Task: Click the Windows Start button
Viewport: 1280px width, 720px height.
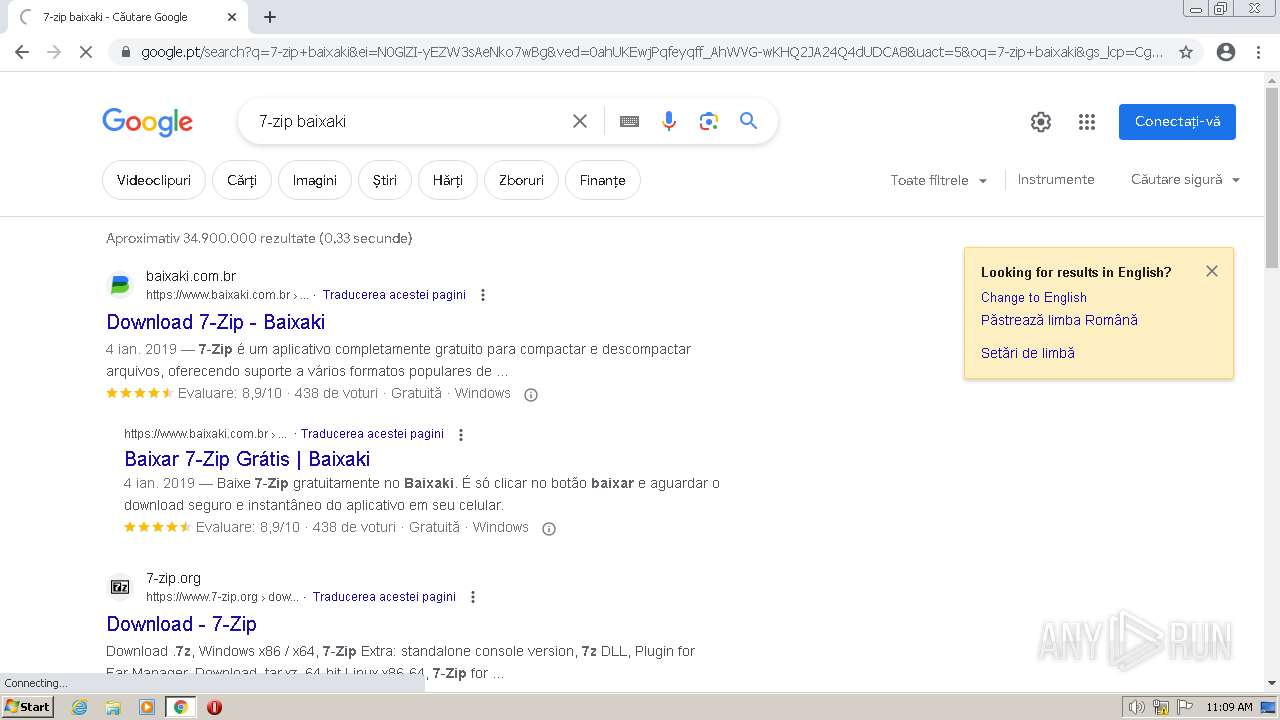Action: pos(27,707)
